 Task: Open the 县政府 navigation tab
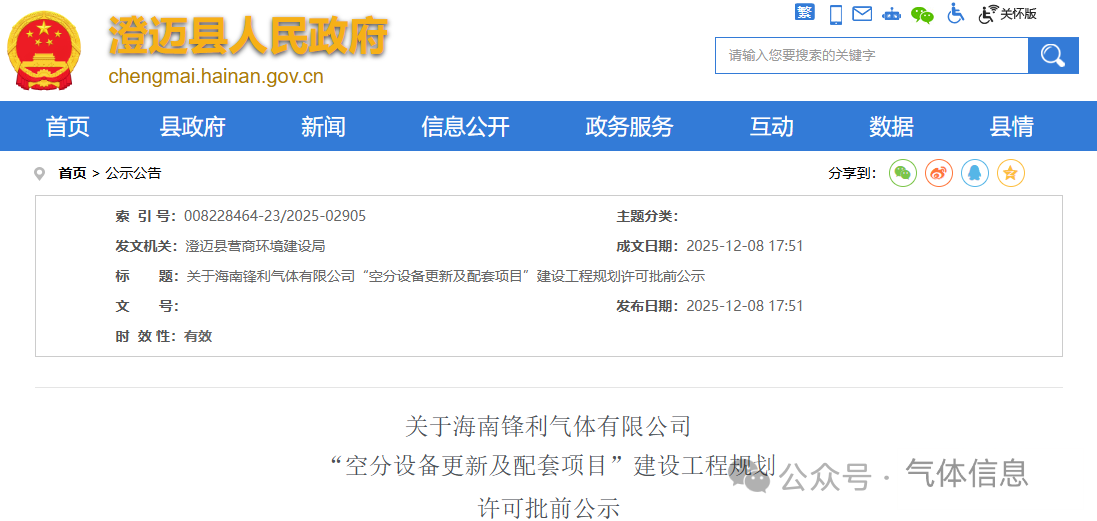tap(193, 127)
